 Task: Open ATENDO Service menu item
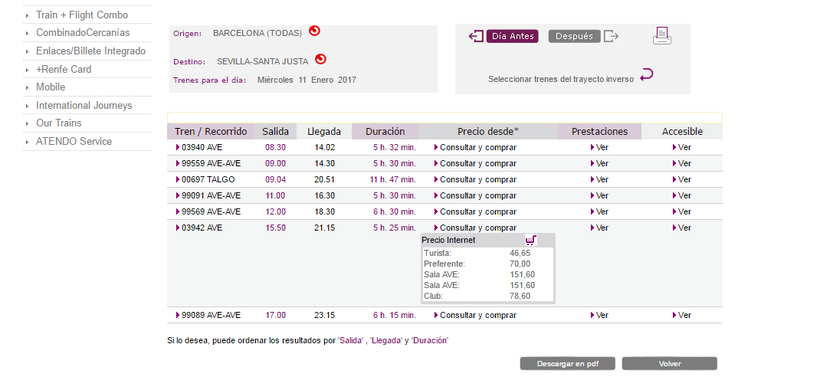74,141
